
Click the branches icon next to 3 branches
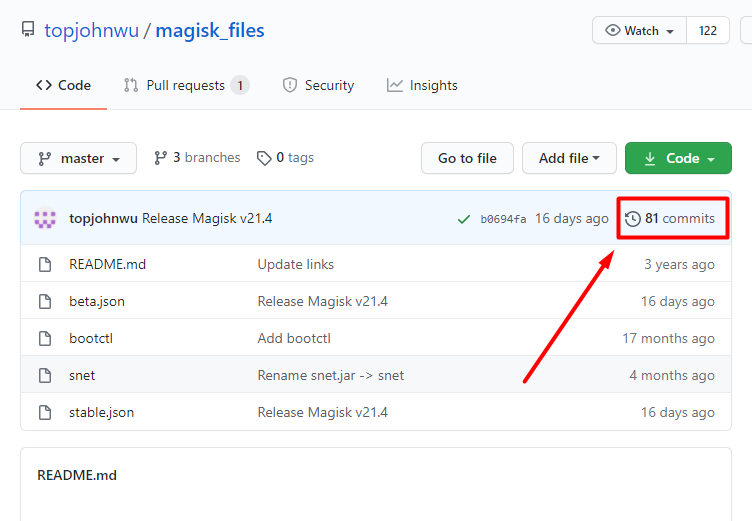[x=160, y=158]
